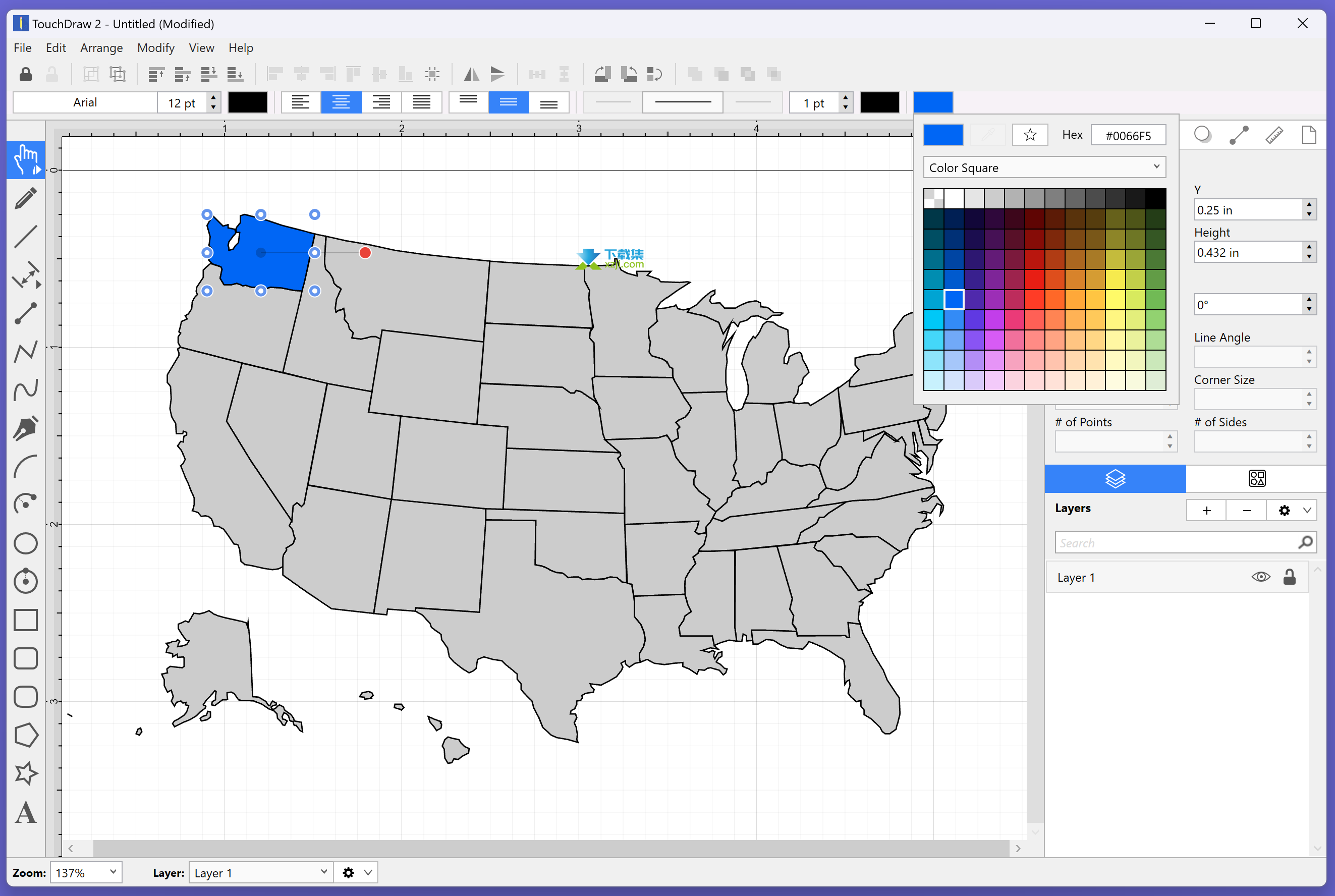Select the Rectangle shape tool

(27, 620)
